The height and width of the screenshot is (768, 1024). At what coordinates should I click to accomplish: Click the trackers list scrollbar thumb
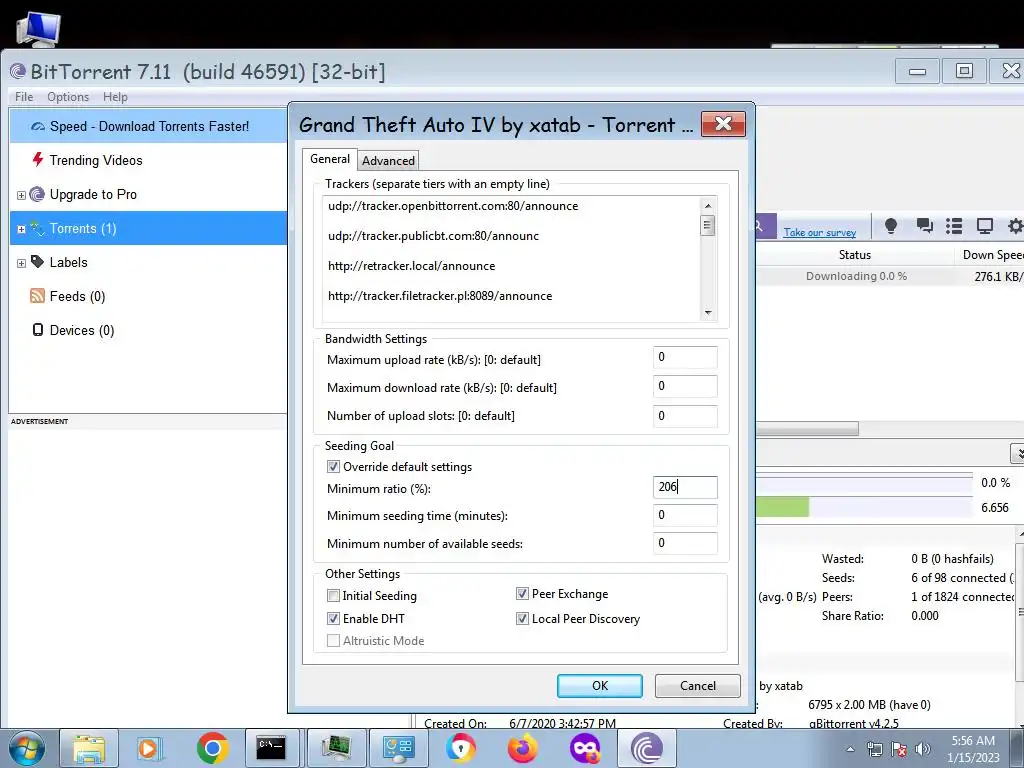coord(707,225)
